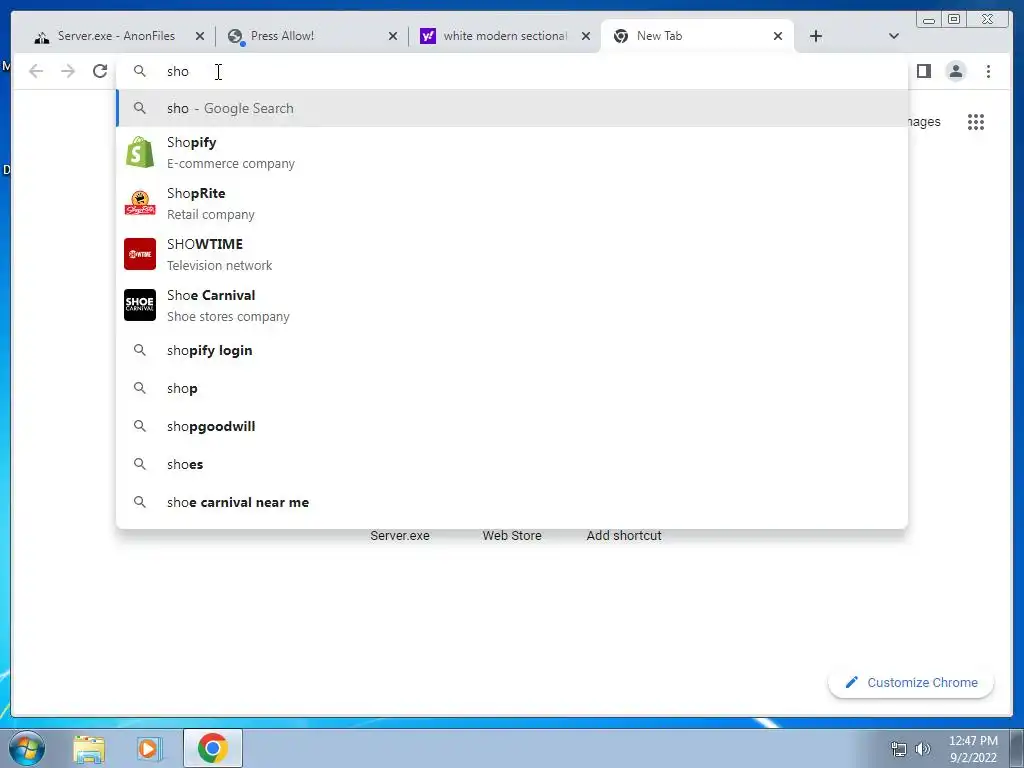This screenshot has height=768, width=1024.
Task: Go back to previous page
Action: click(x=36, y=71)
